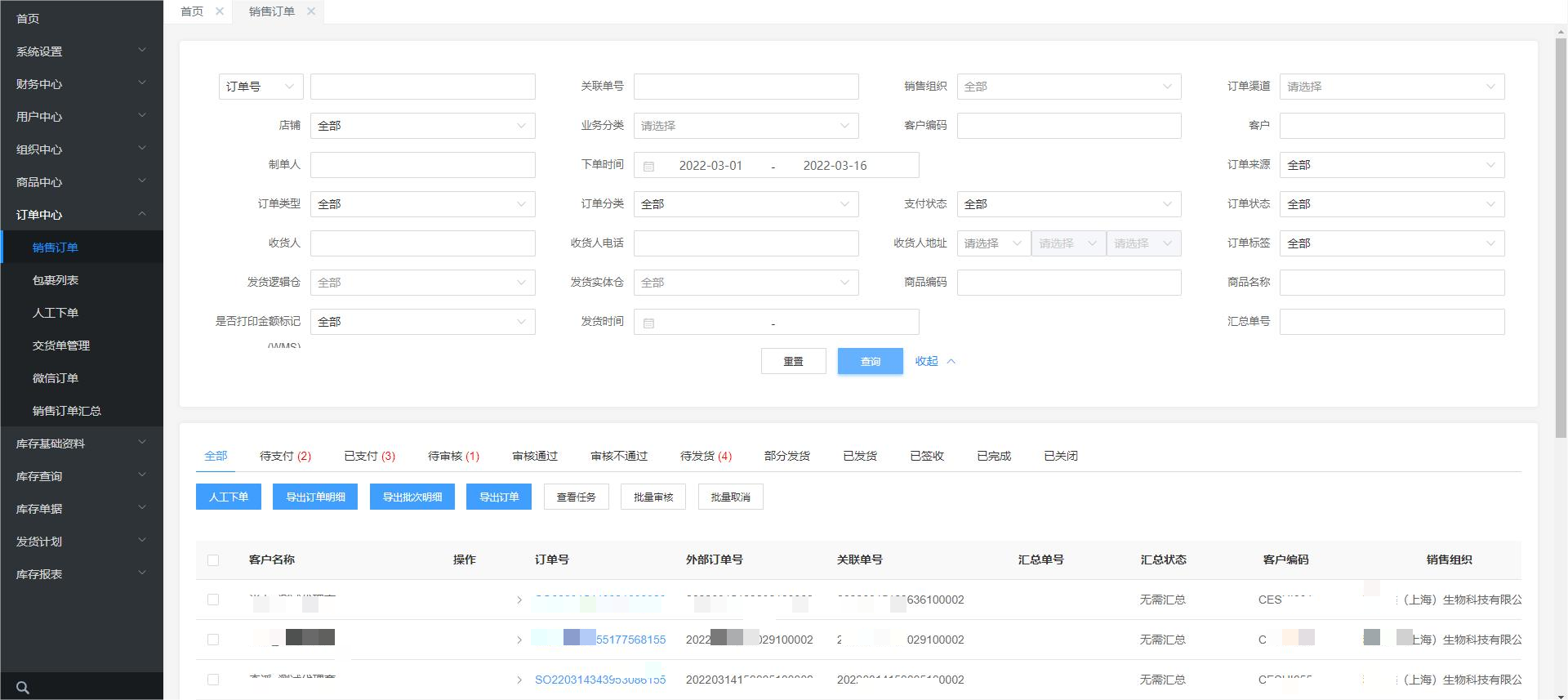Open the 销售组织 dropdown

[1069, 87]
